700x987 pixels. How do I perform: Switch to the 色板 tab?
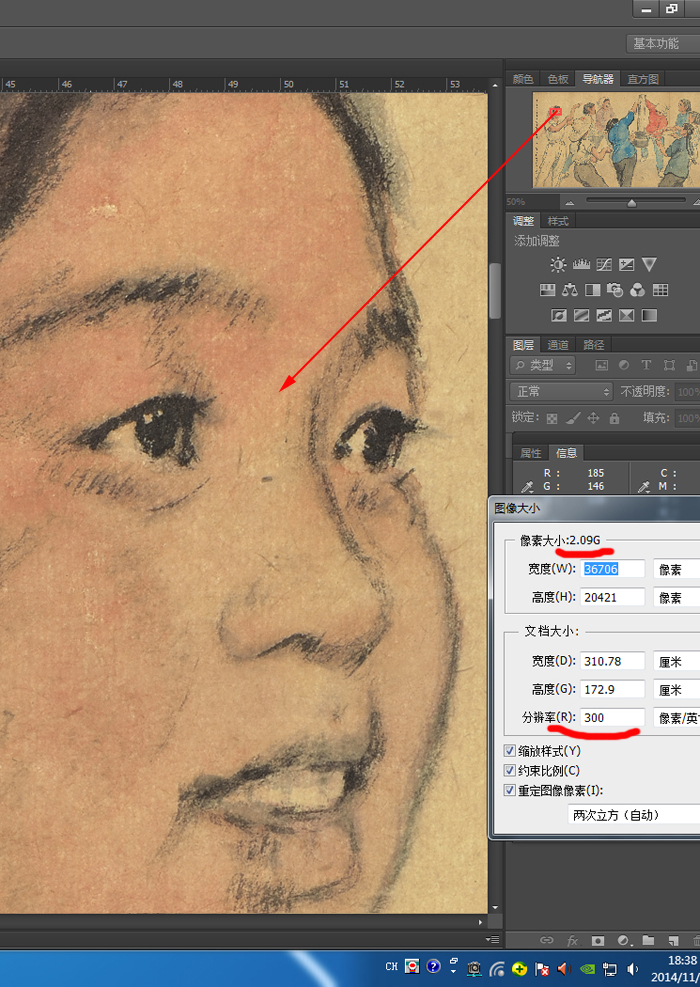coord(558,79)
